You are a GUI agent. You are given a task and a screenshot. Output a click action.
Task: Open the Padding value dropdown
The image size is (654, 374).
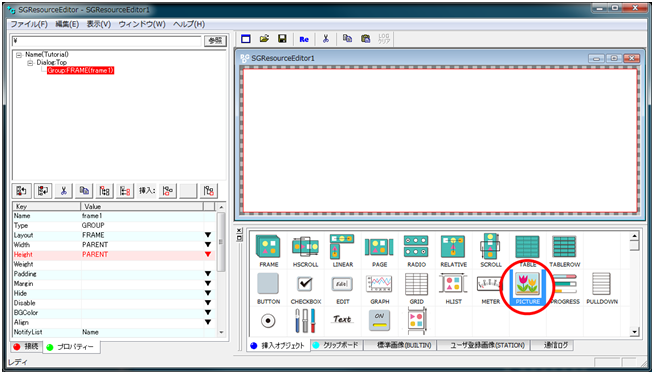pyautogui.click(x=208, y=274)
